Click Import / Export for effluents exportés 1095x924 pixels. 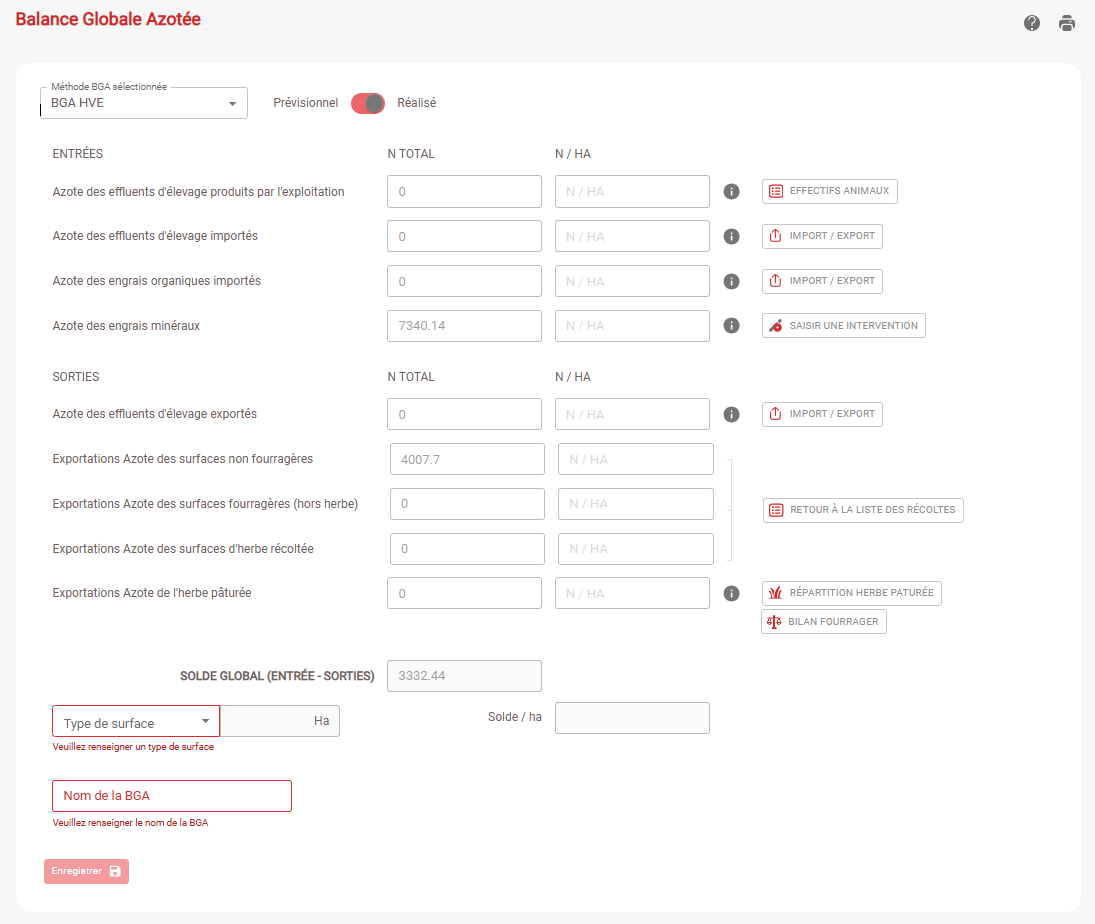822,414
